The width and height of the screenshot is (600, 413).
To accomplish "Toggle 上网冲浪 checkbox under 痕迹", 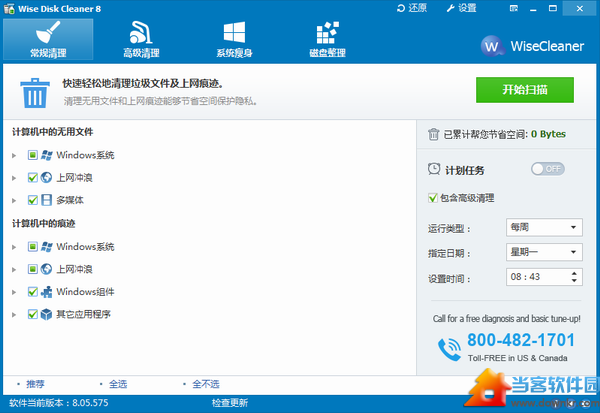I will [33, 269].
